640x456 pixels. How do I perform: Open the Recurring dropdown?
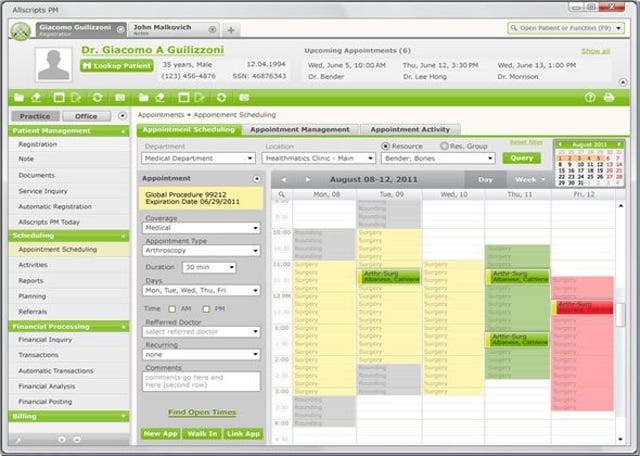pos(201,354)
